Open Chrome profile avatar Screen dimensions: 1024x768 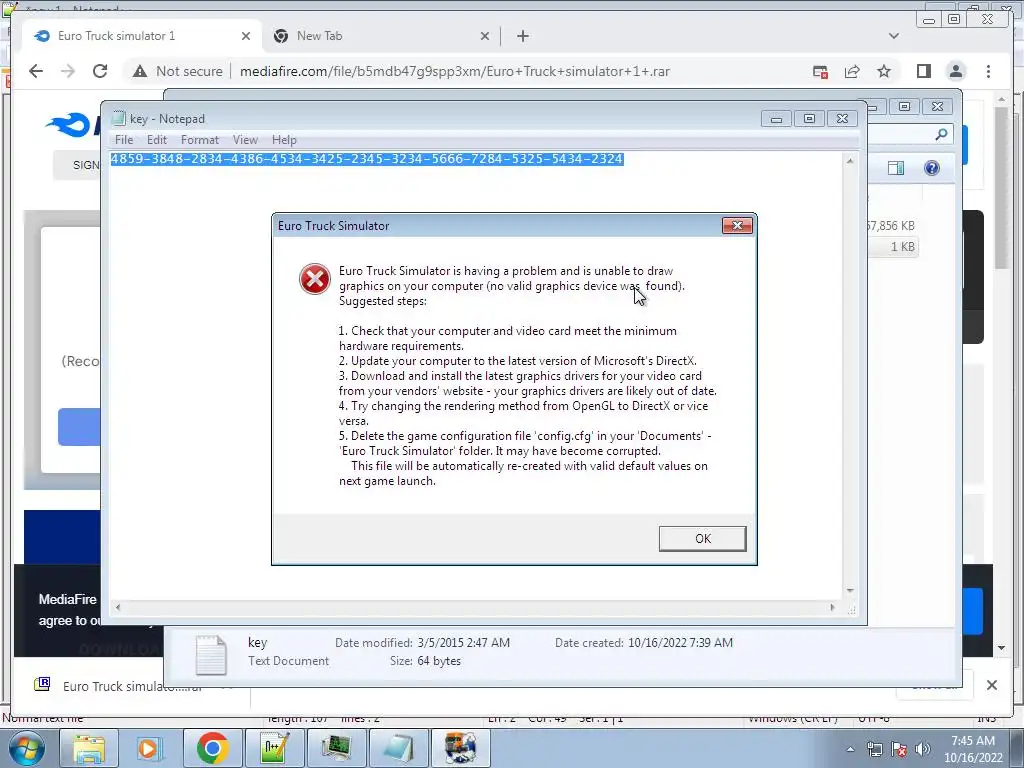[955, 71]
